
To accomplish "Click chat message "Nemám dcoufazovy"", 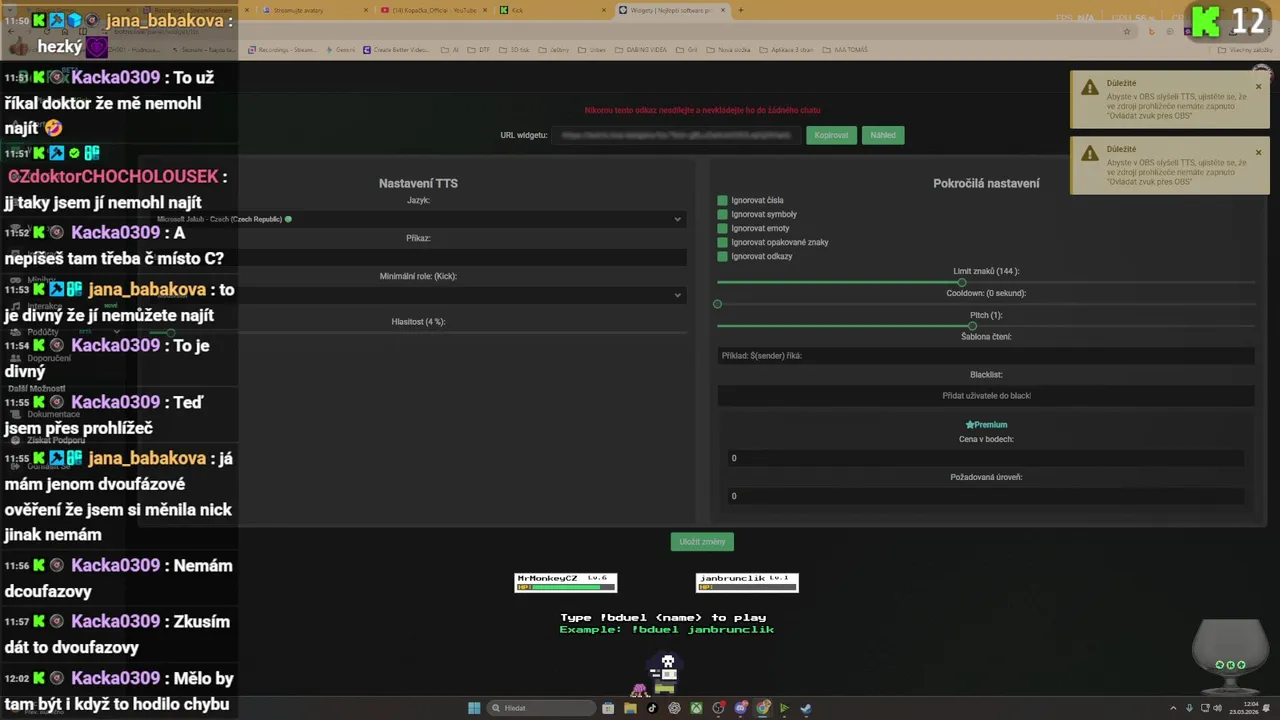I will [x=118, y=578].
